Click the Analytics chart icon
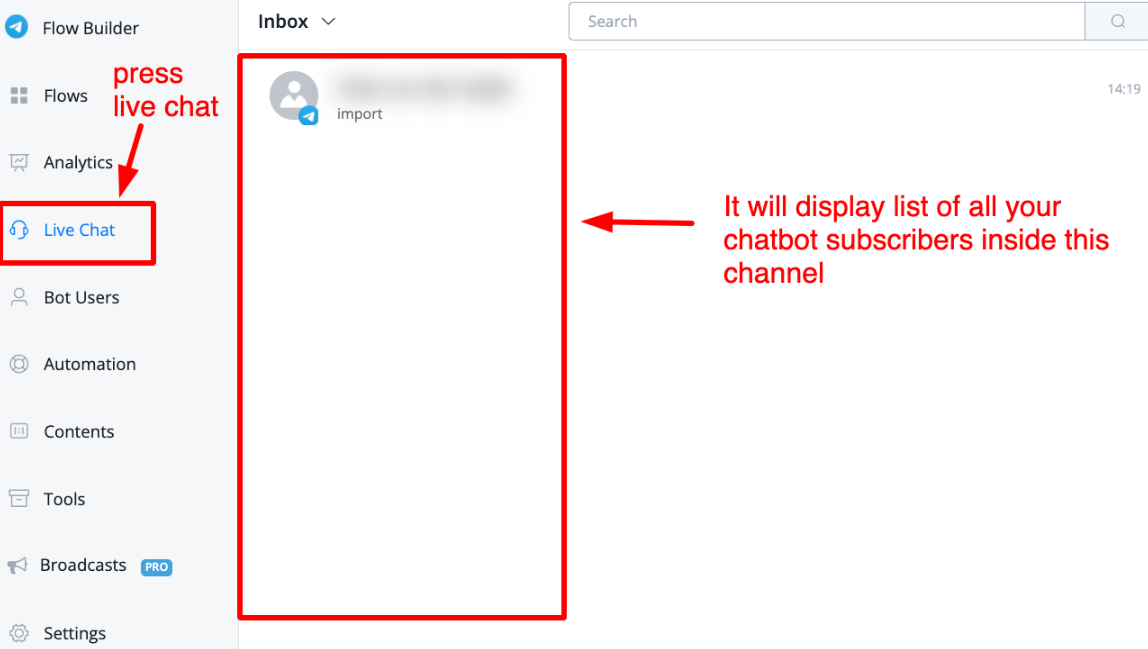Viewport: 1148px width, 649px height. pyautogui.click(x=19, y=162)
